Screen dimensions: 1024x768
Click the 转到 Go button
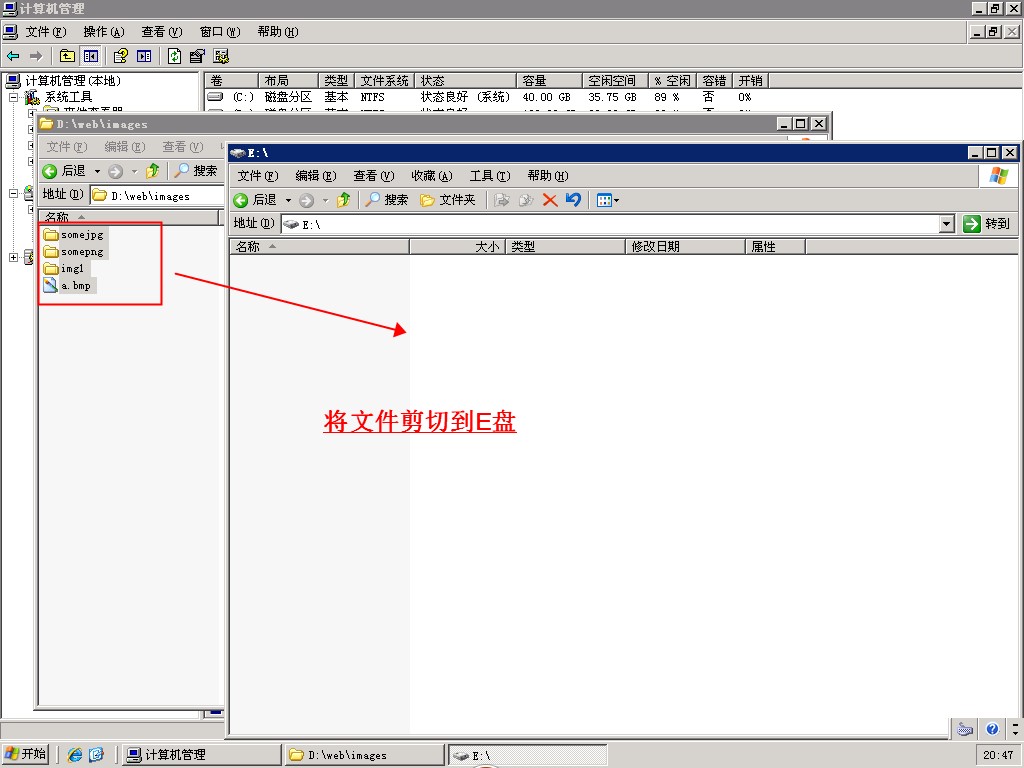(987, 224)
